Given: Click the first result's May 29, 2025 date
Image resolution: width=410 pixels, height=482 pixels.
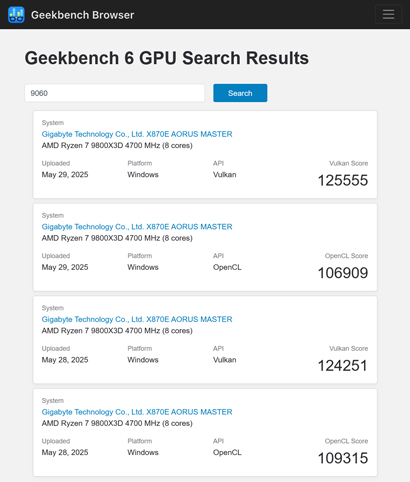Looking at the screenshot, I should [65, 175].
